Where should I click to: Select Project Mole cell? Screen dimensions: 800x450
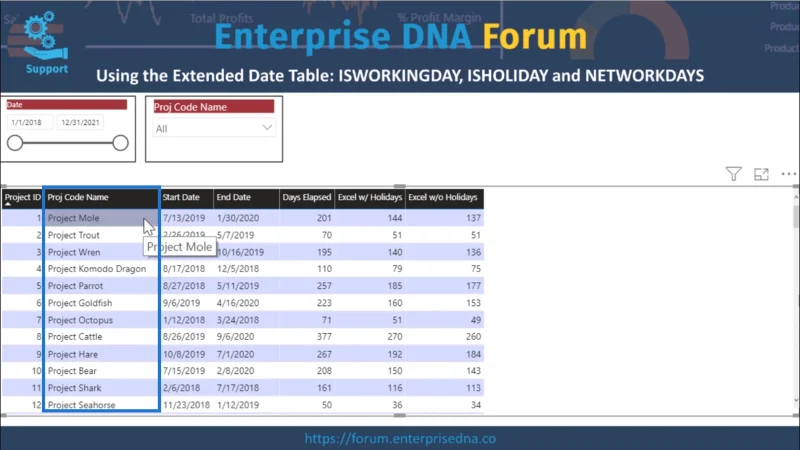[73, 218]
